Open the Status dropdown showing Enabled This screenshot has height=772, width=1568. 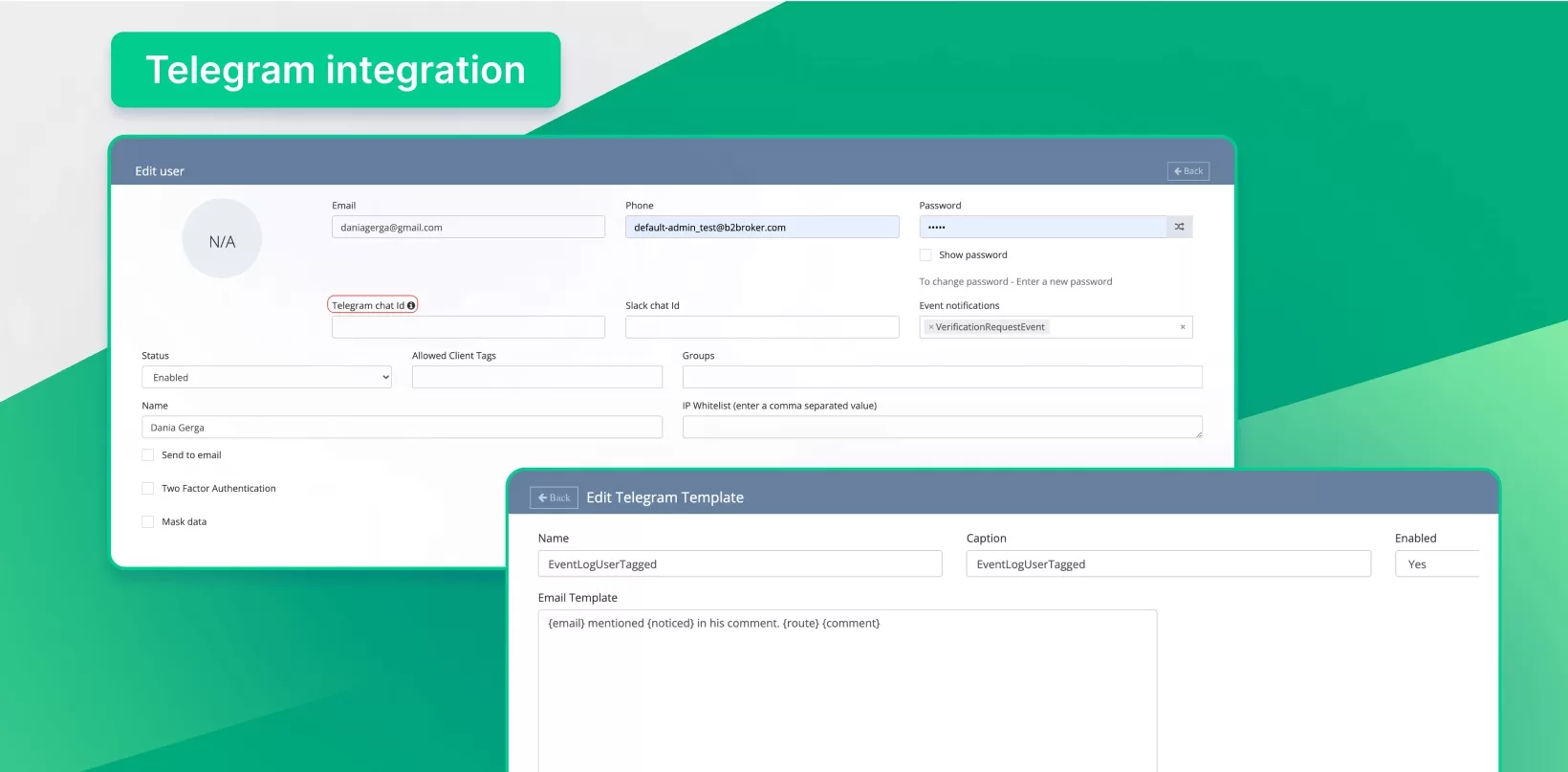[x=267, y=377]
